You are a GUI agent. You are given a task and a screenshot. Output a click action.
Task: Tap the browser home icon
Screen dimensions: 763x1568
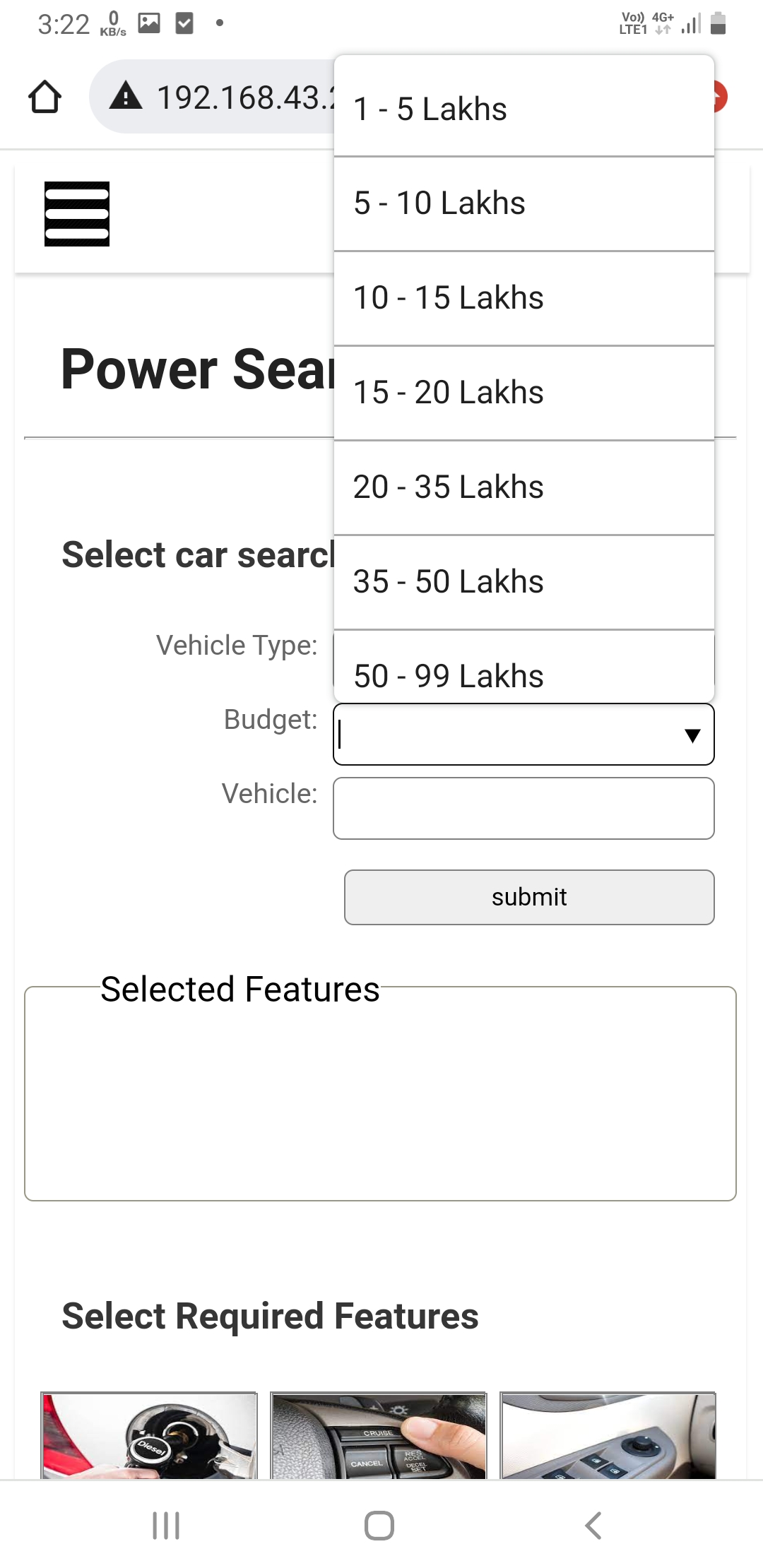coord(45,97)
